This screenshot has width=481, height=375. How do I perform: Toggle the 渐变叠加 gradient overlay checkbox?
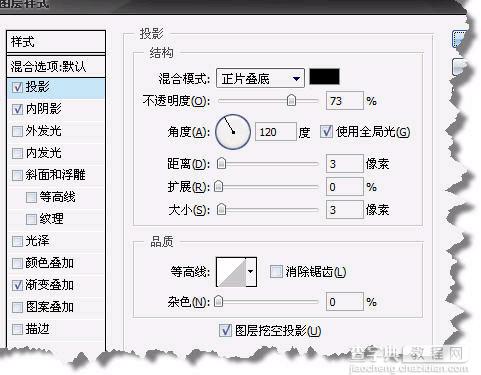click(x=17, y=285)
